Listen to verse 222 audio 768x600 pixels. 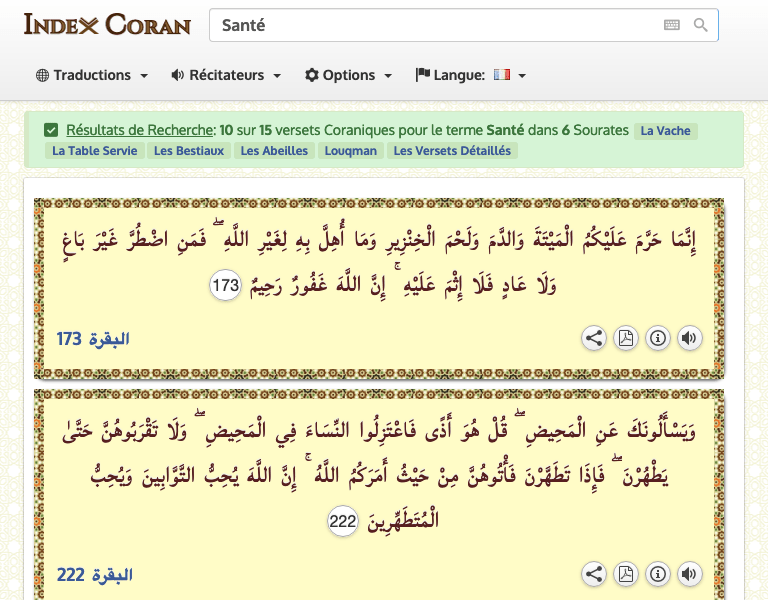[689, 574]
